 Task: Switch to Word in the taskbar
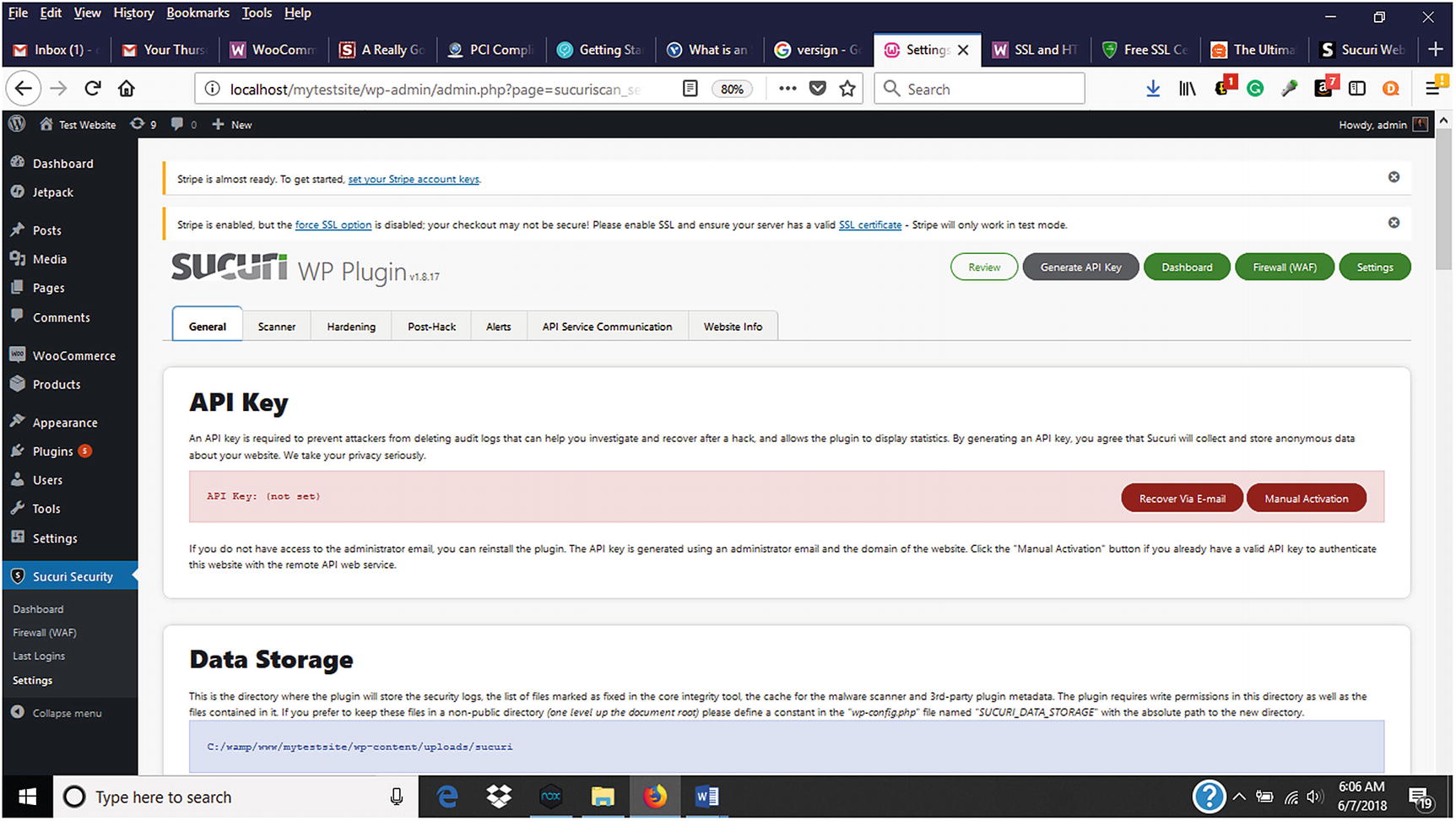pos(707,797)
